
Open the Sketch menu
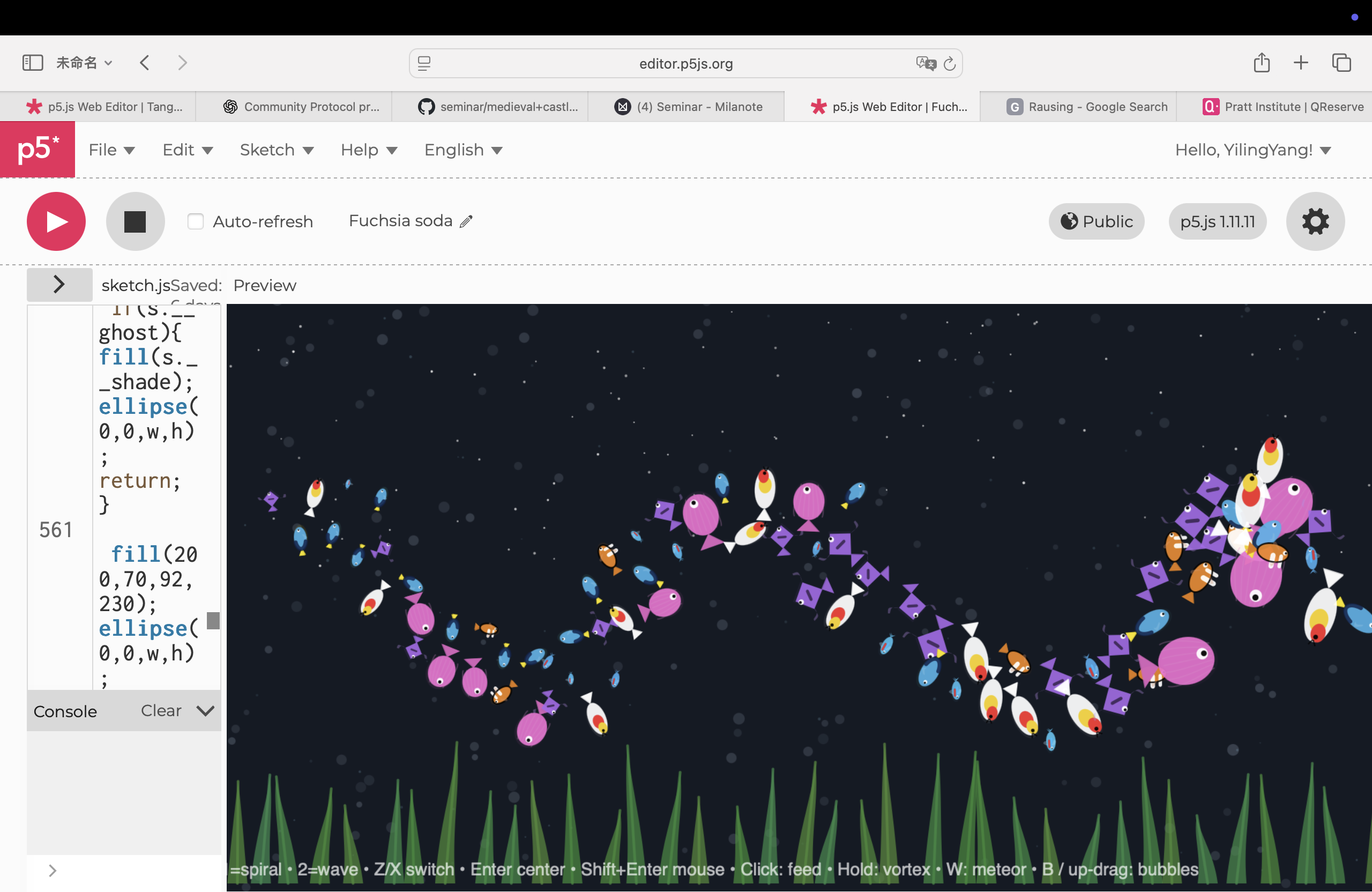[276, 150]
